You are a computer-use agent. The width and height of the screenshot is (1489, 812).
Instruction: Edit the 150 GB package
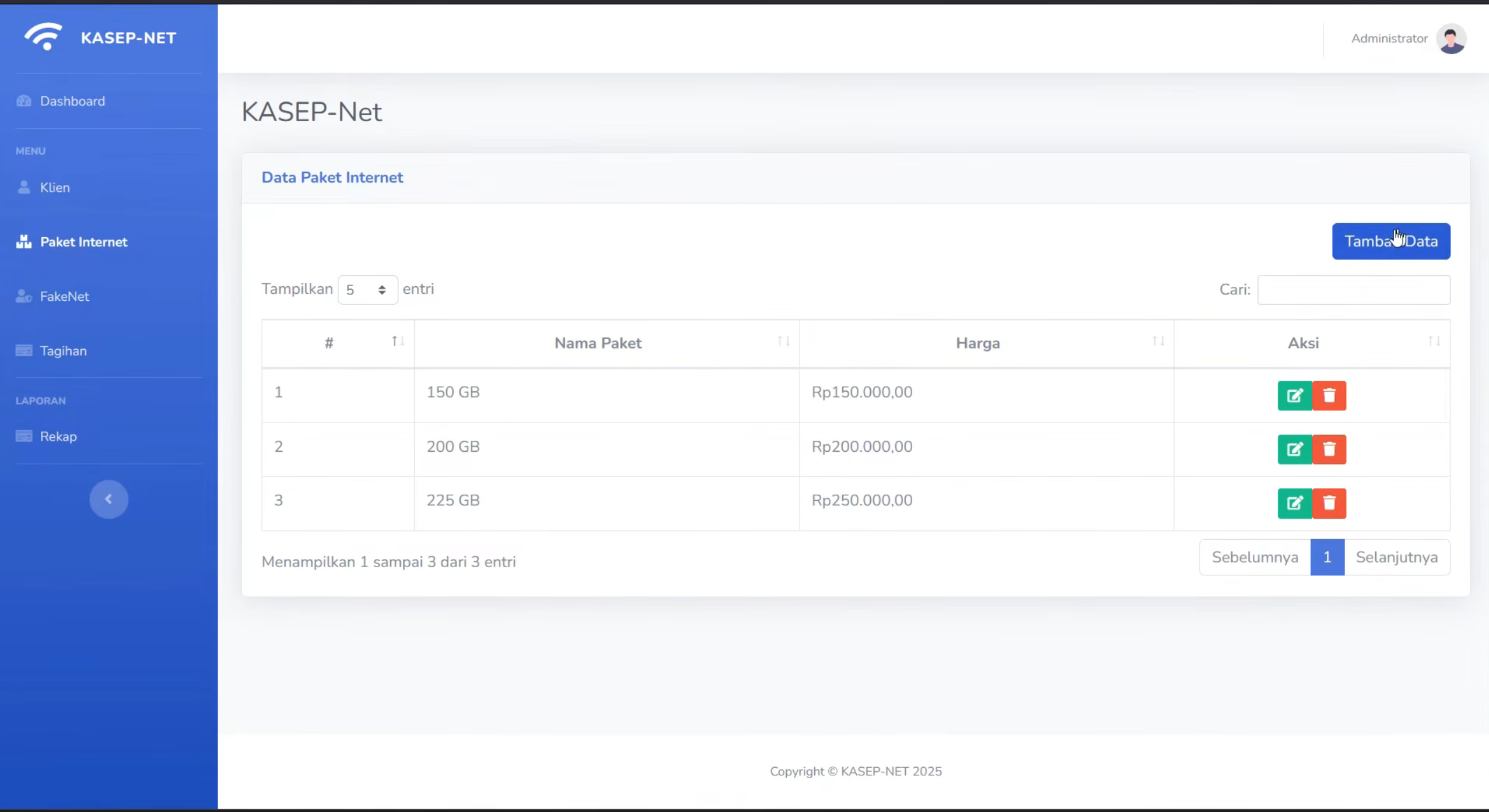1295,396
